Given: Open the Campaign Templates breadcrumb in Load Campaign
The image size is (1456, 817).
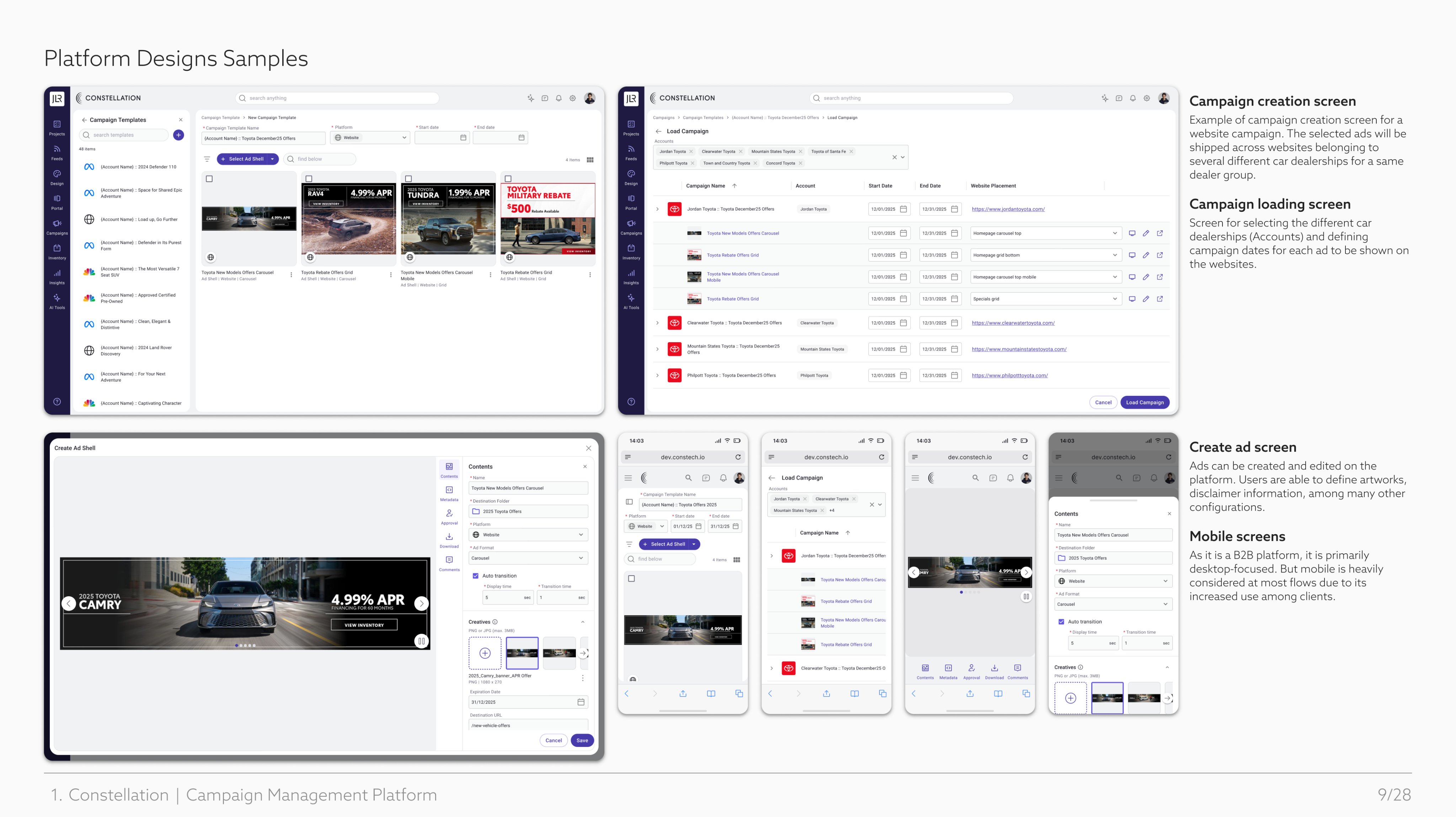Looking at the screenshot, I should pyautogui.click(x=702, y=118).
